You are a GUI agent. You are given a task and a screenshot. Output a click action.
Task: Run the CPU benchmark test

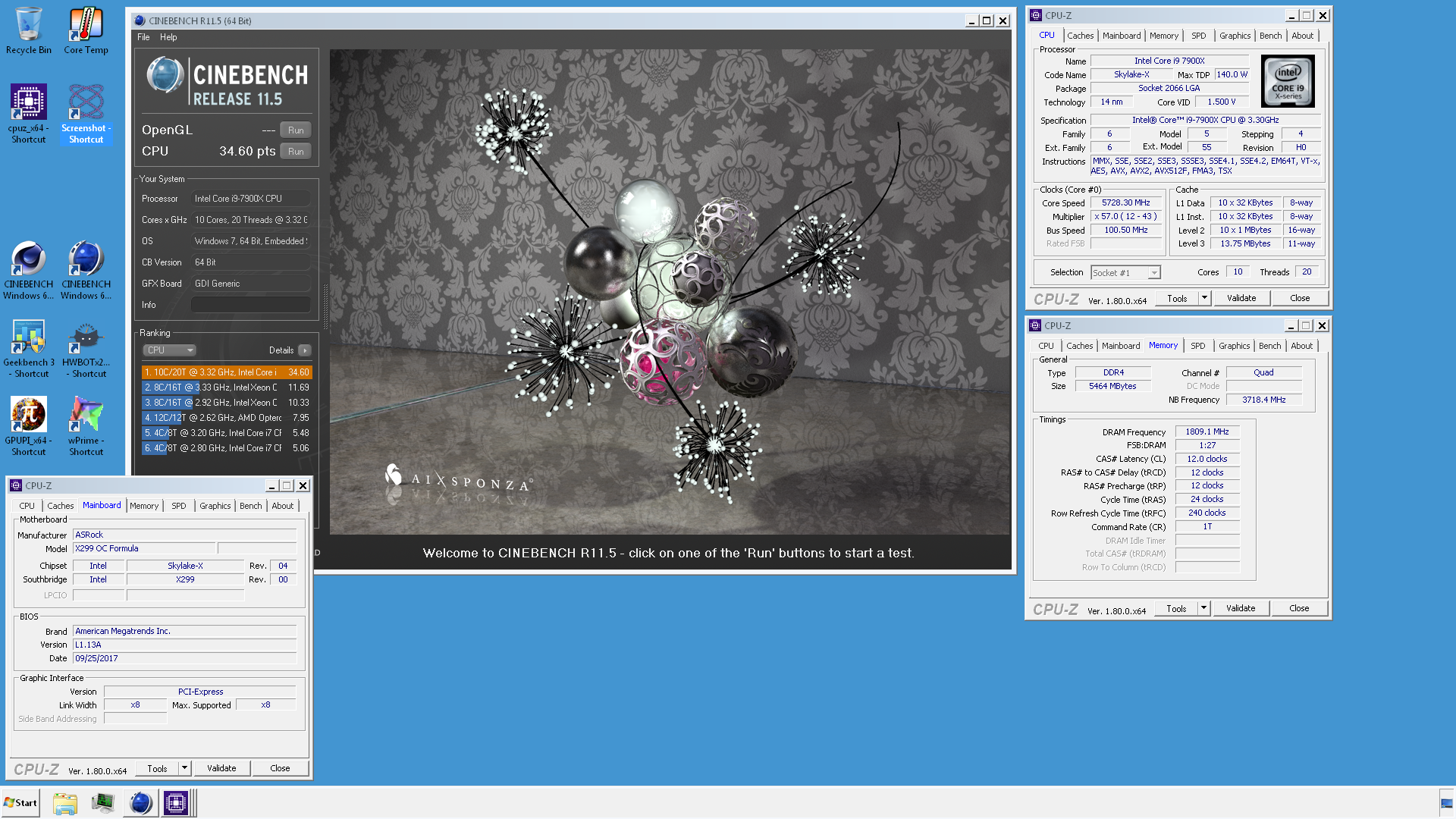click(x=296, y=152)
